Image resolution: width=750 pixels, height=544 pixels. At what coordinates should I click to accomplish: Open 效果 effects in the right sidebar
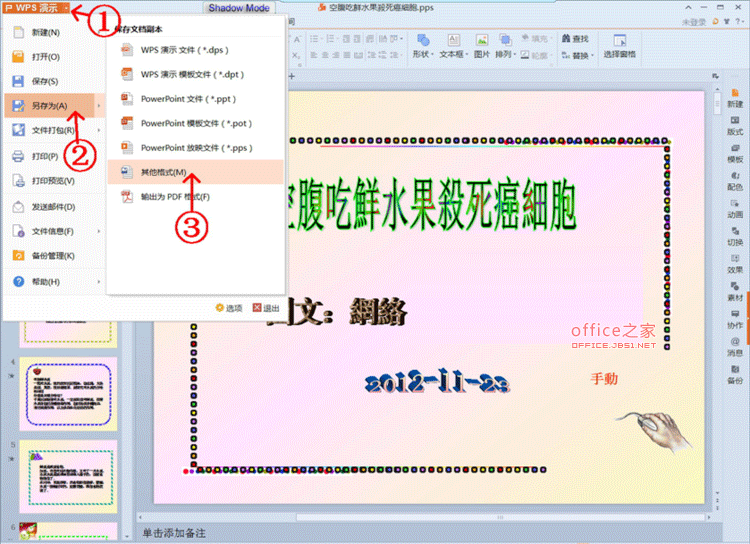[x=735, y=264]
